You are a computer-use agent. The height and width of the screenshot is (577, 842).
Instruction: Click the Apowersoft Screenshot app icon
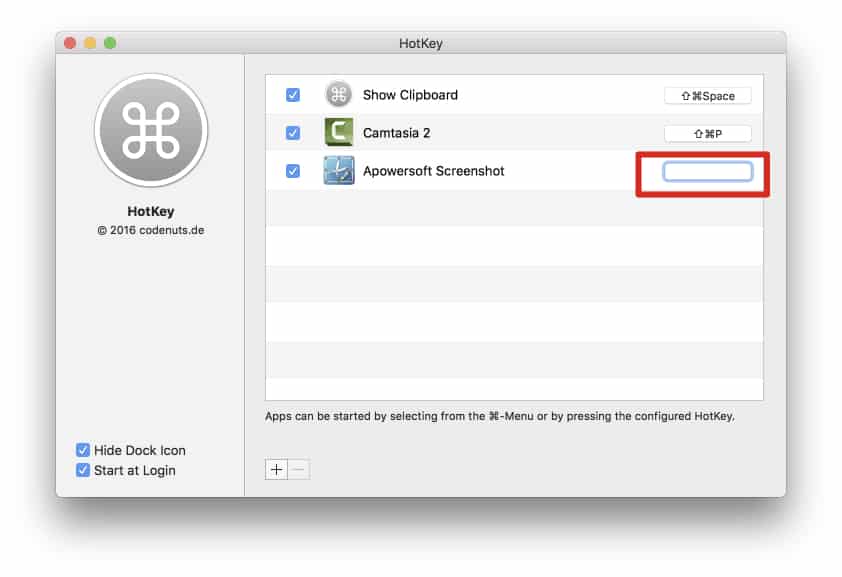click(339, 170)
